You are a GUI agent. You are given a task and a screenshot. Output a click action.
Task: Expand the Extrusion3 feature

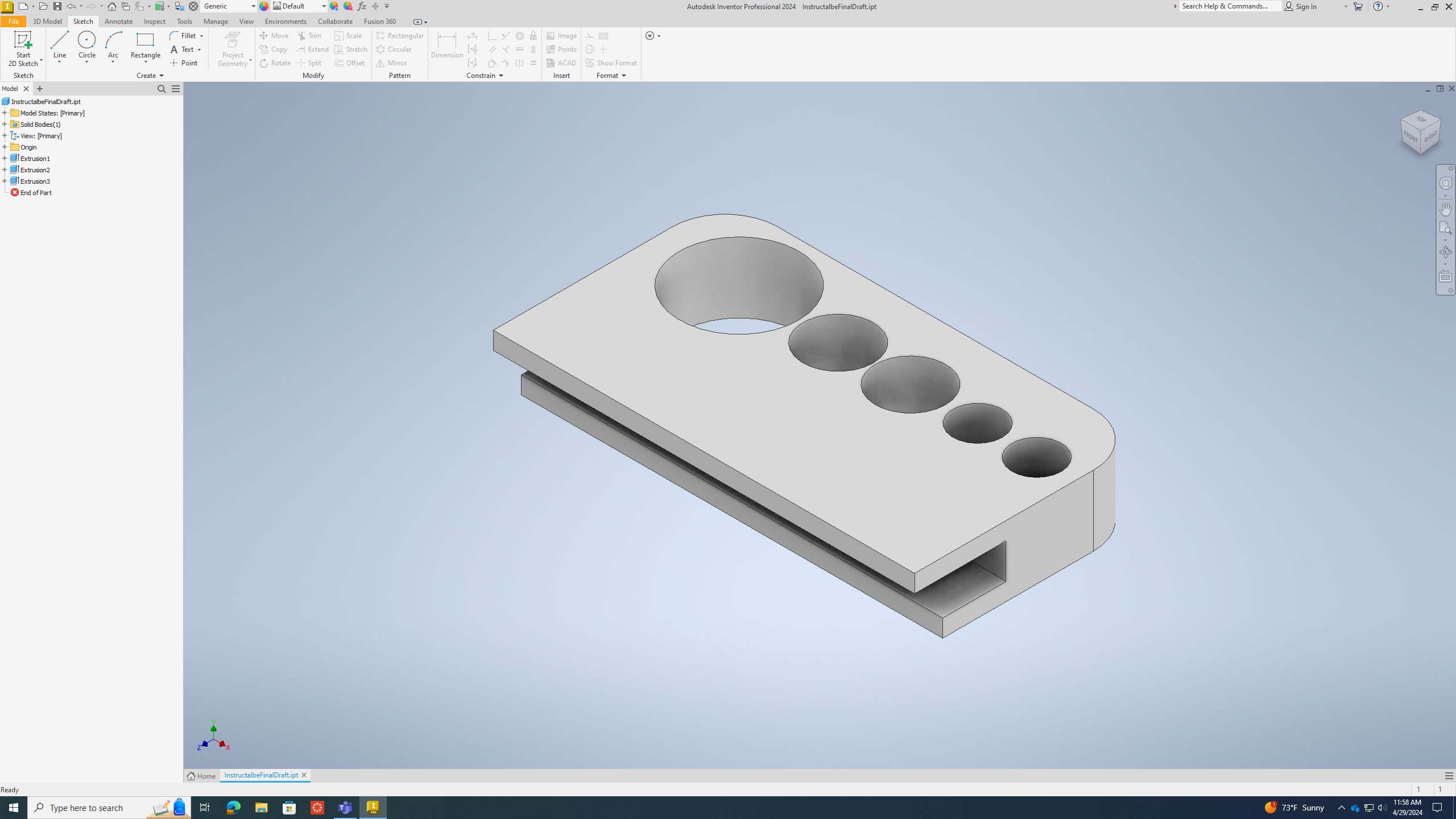point(5,181)
